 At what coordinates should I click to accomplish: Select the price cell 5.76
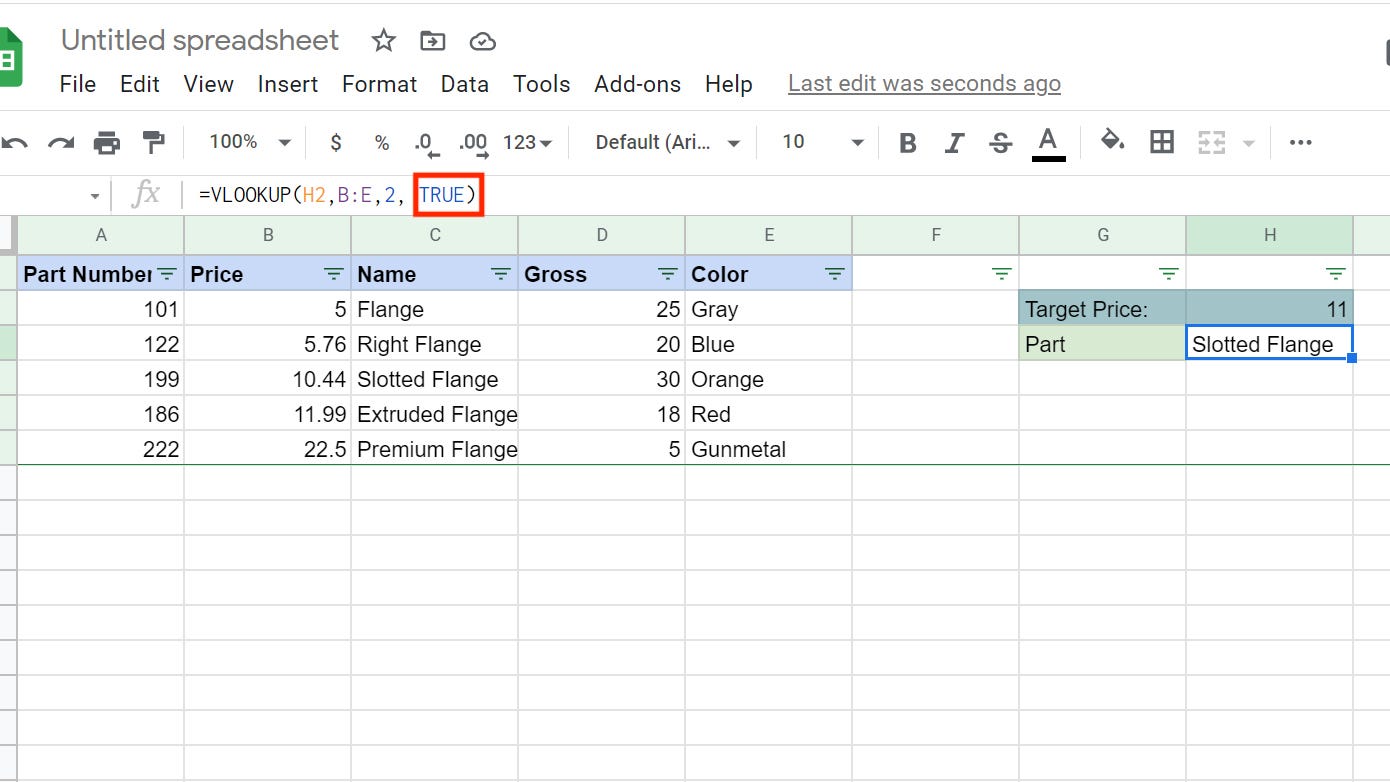click(268, 343)
